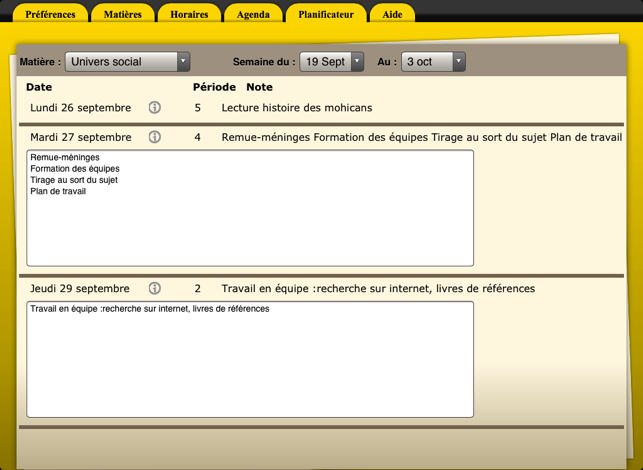This screenshot has width=643, height=470.
Task: Click period 2 for Jeudi 29 septembre
Action: tap(198, 289)
